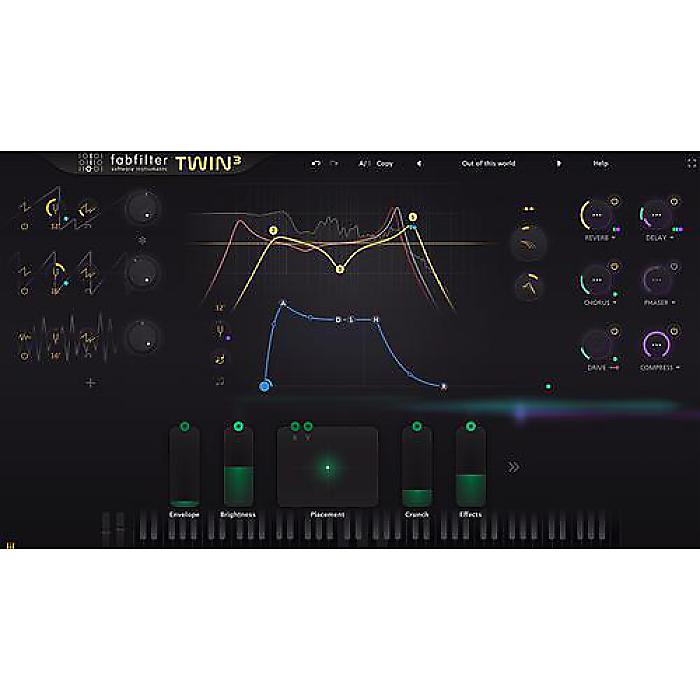Click the blue envelope start point
700x700 pixels.
pos(264,386)
